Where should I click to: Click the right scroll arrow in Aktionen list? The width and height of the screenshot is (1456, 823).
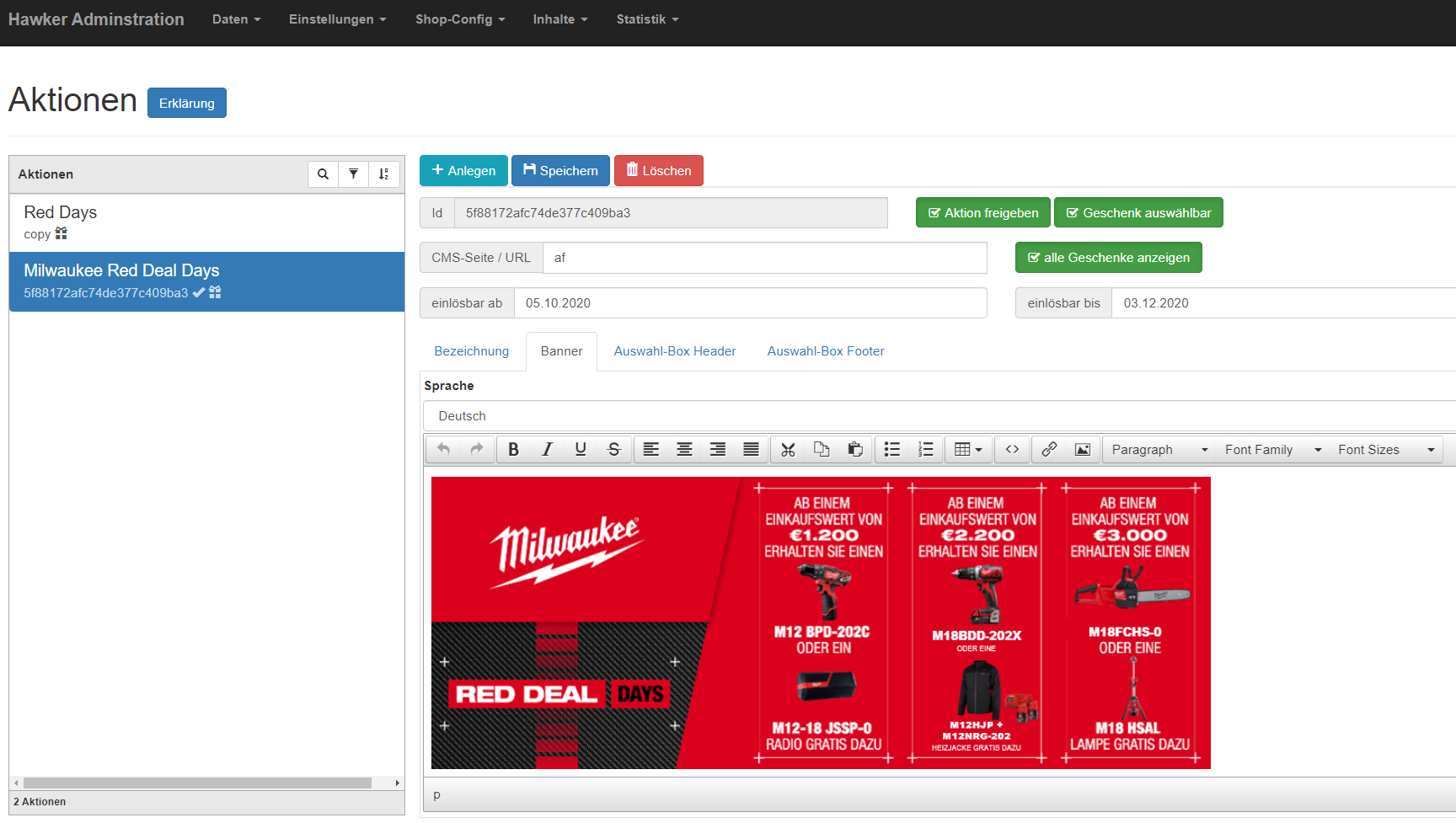(x=398, y=783)
